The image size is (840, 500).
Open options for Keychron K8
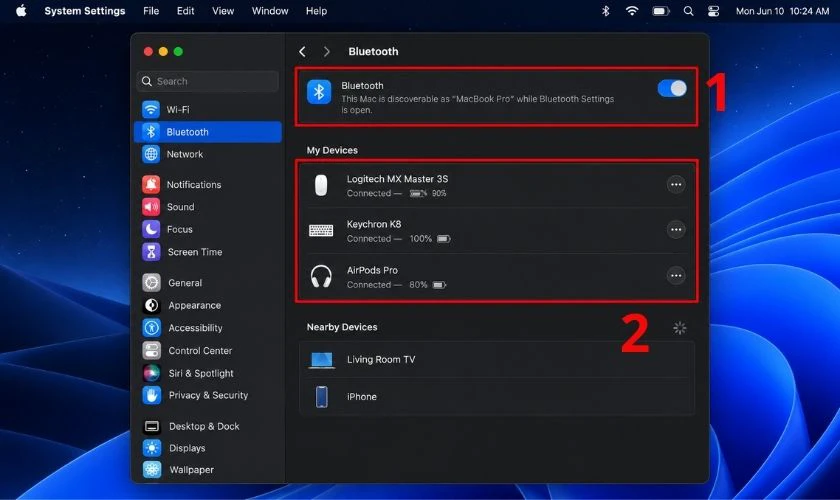pyautogui.click(x=676, y=230)
